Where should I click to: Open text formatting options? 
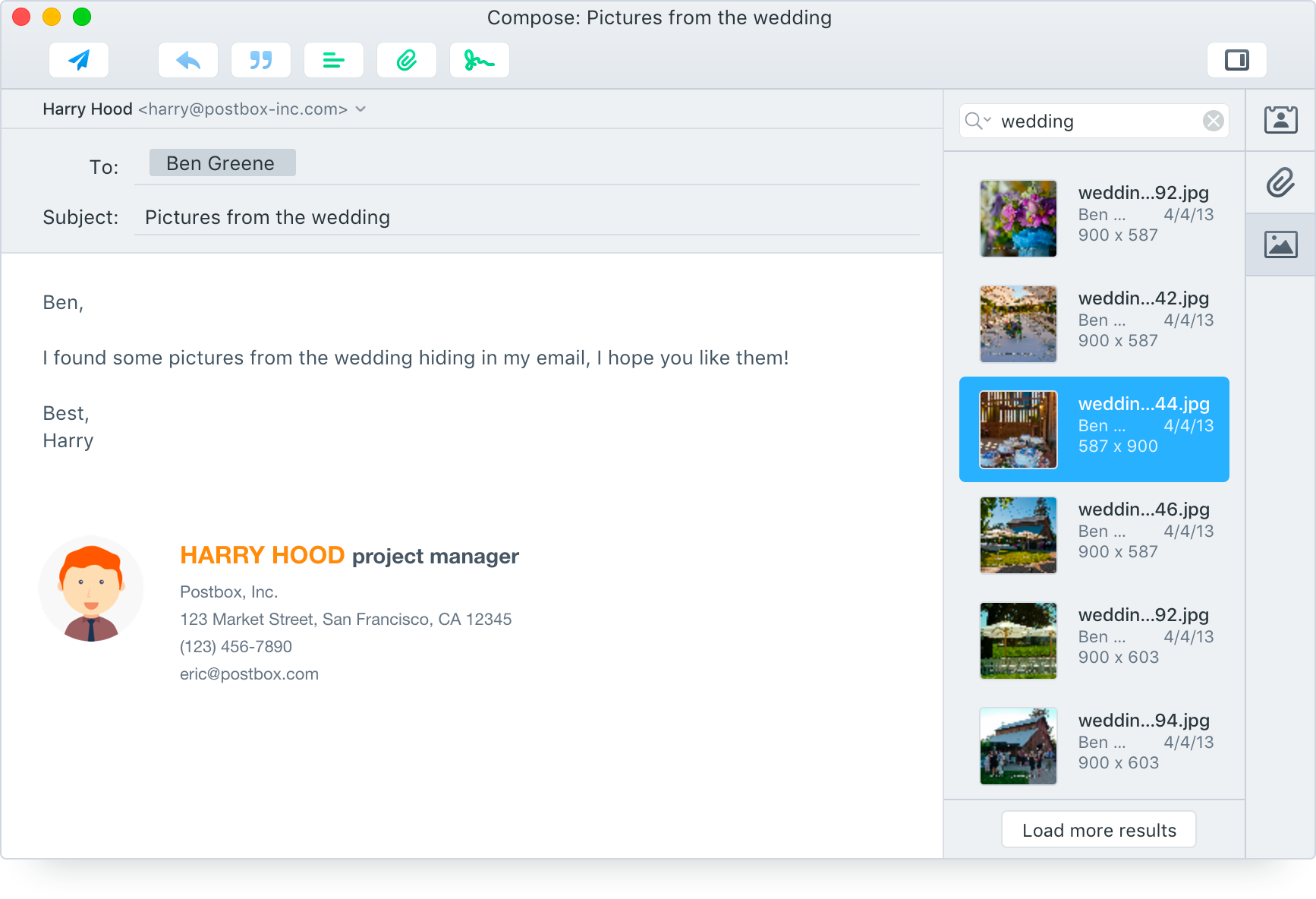(x=333, y=60)
